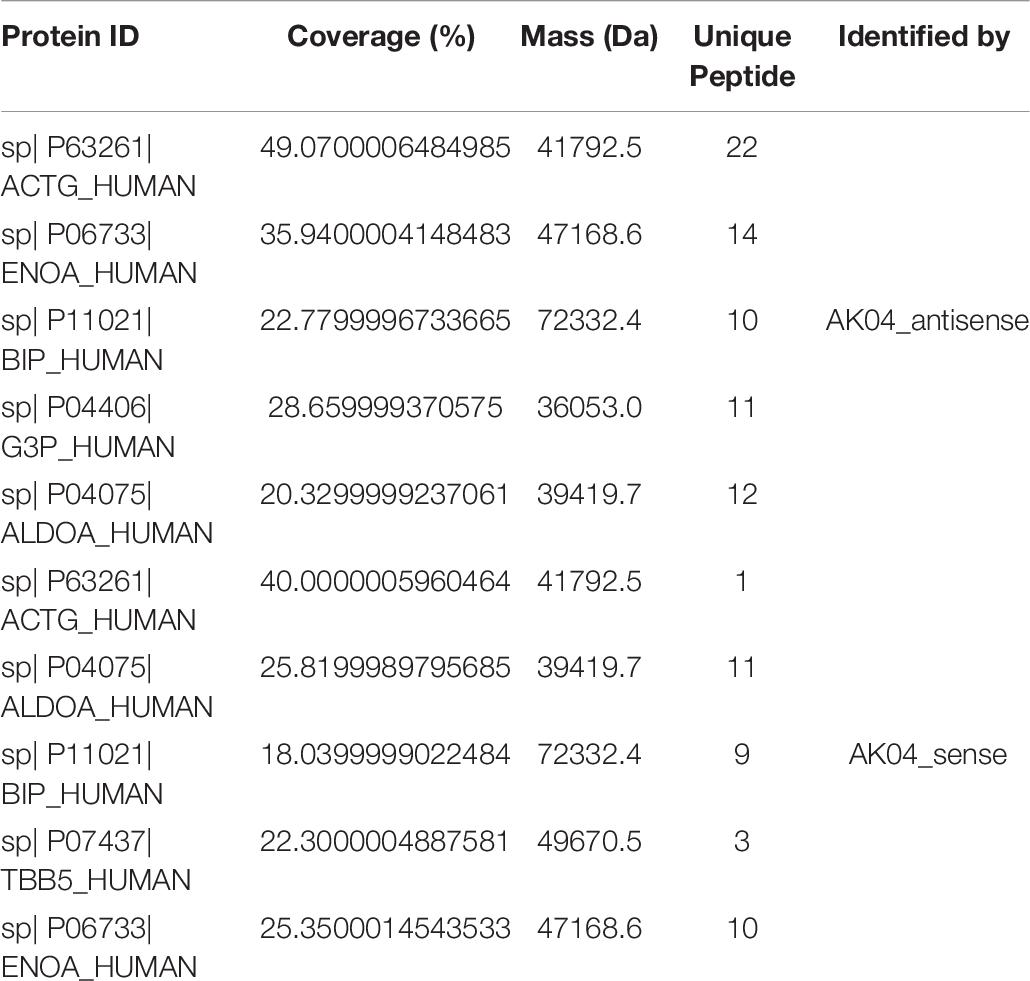Select the Identified by column header

coord(923,37)
